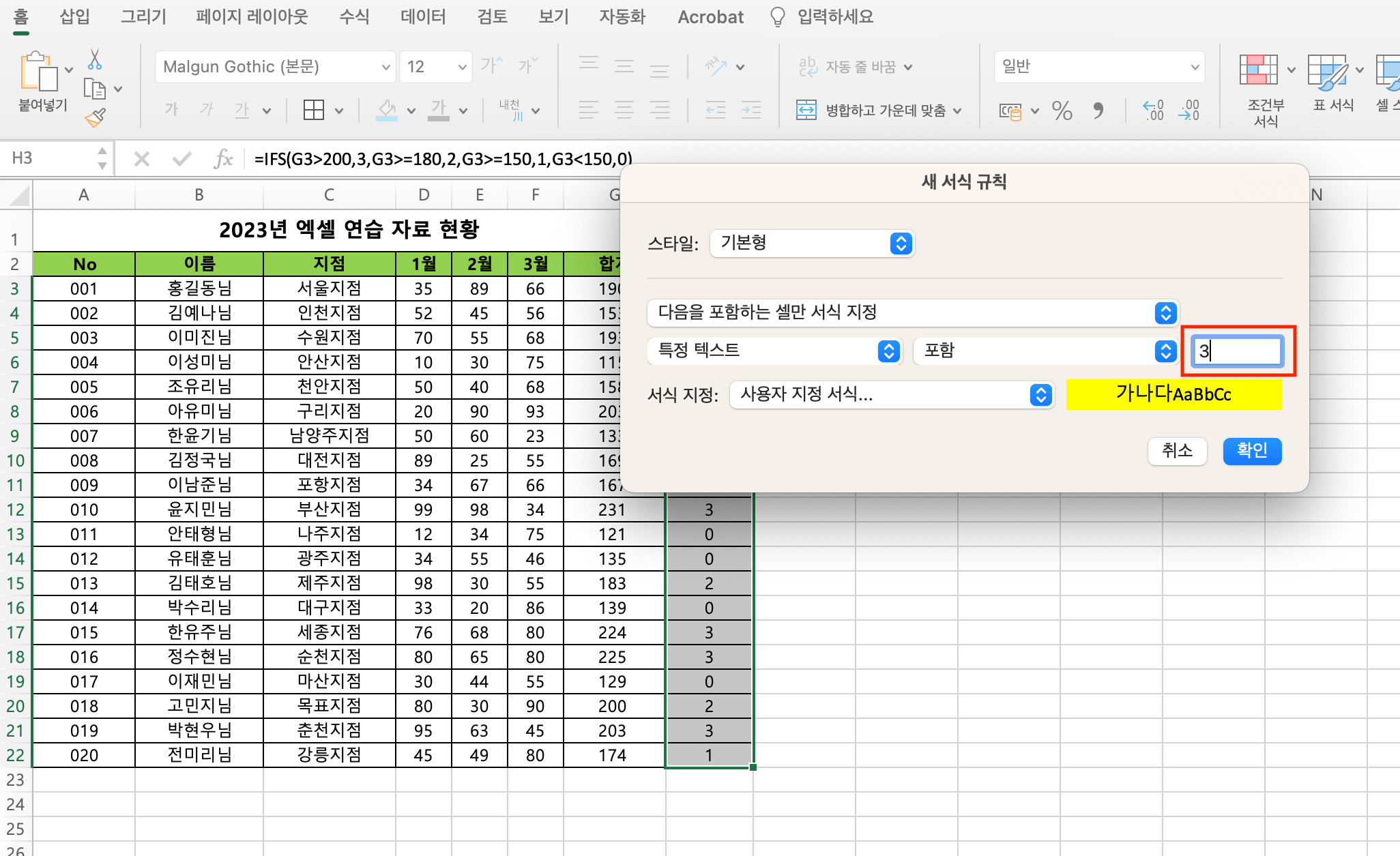Open the 스타일 style dropdown in dialog

[x=812, y=243]
